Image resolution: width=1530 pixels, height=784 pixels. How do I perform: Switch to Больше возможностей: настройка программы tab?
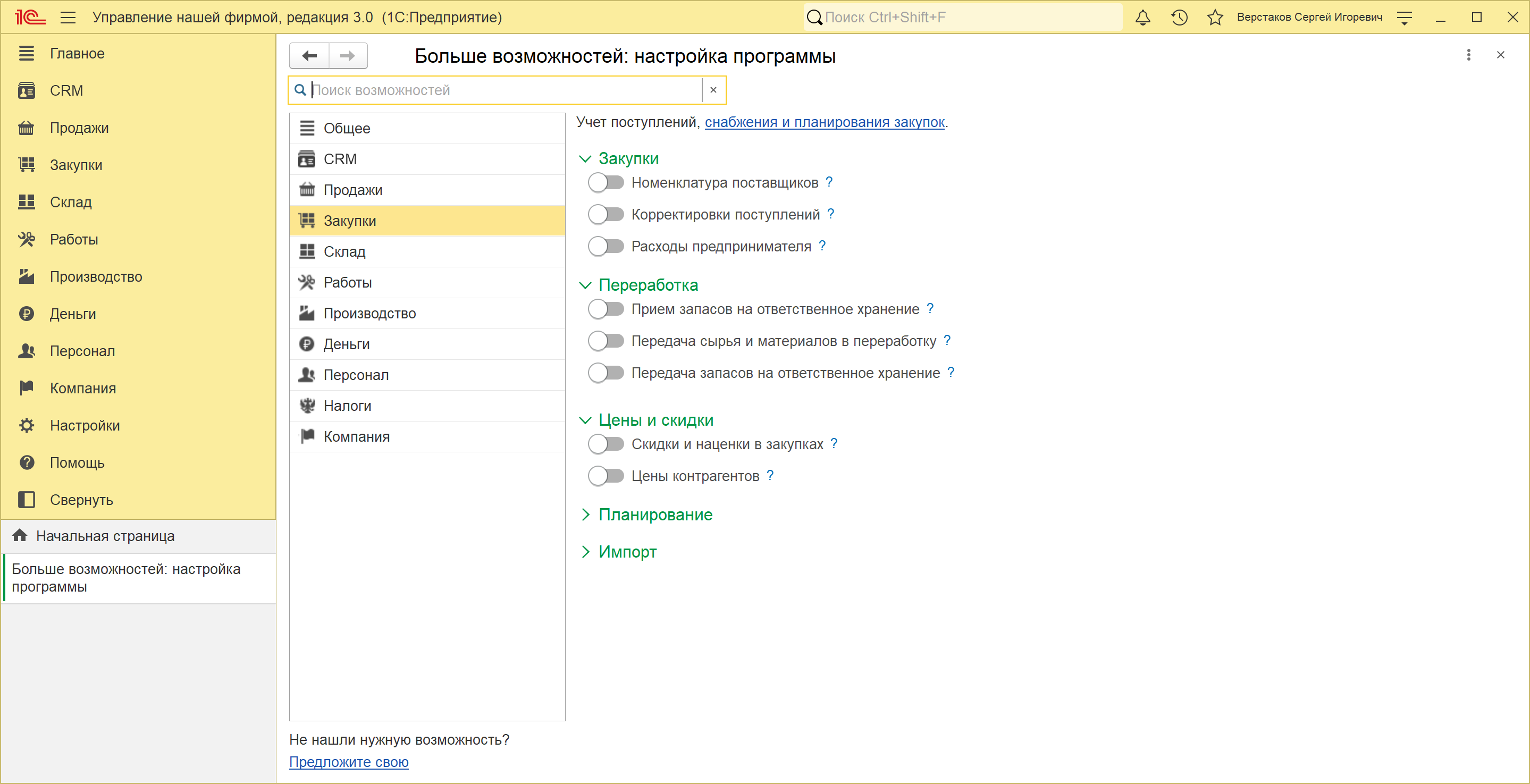point(139,578)
